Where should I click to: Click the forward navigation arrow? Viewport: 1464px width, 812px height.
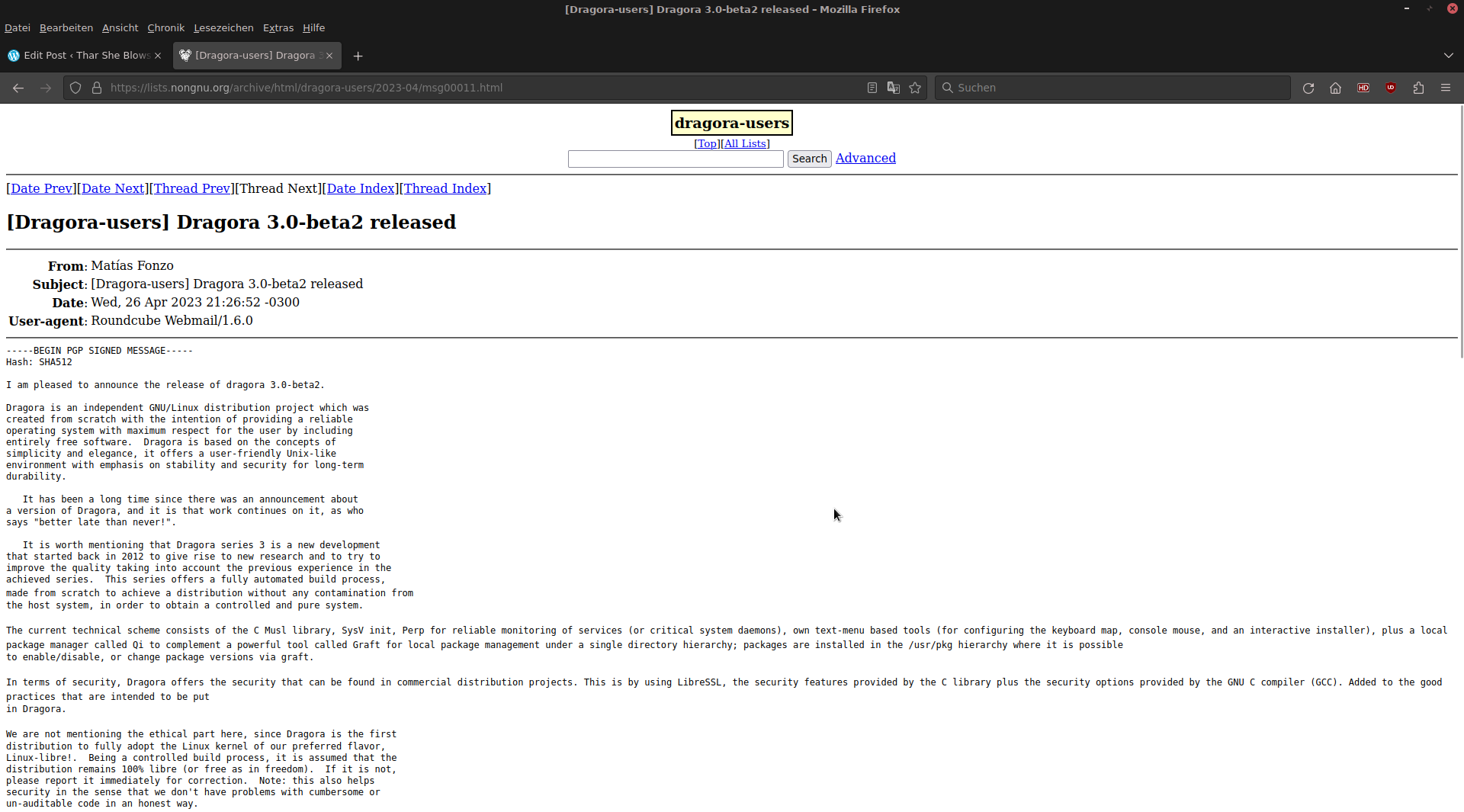[46, 88]
